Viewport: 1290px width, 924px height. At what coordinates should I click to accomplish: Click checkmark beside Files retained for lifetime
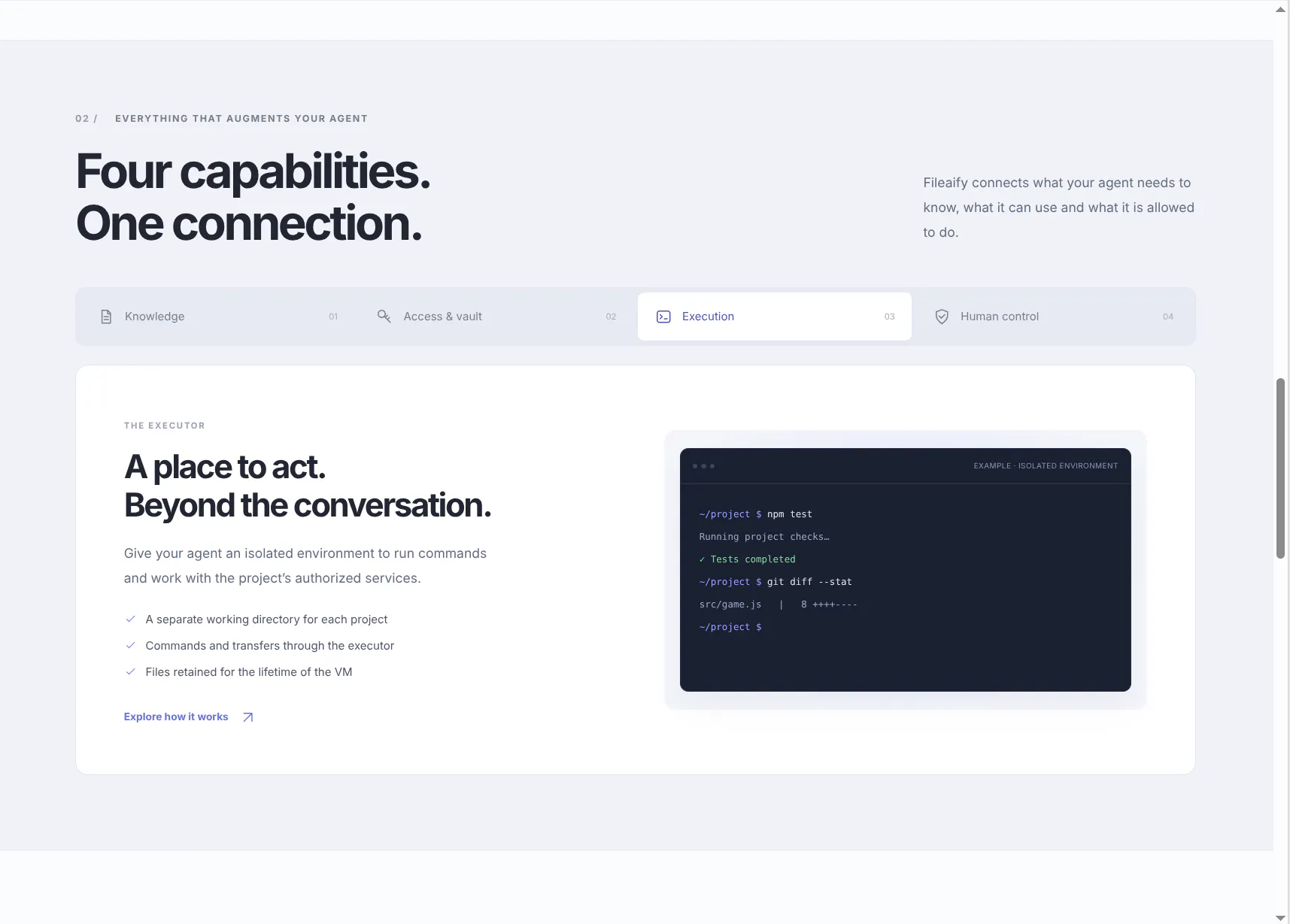(130, 671)
